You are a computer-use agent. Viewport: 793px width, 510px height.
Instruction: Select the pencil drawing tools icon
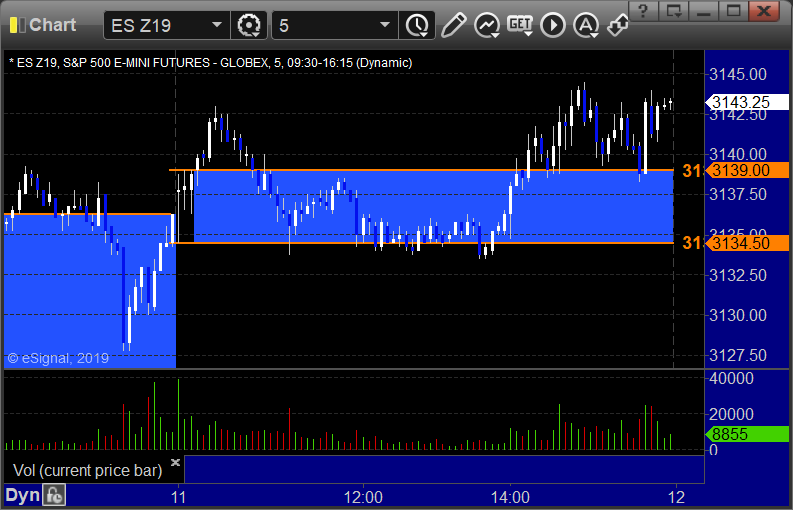[453, 25]
